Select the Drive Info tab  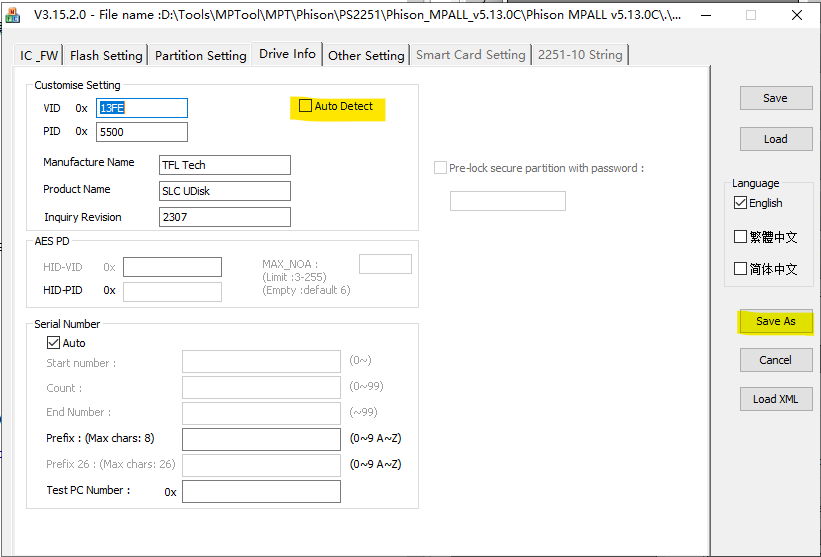coord(287,54)
